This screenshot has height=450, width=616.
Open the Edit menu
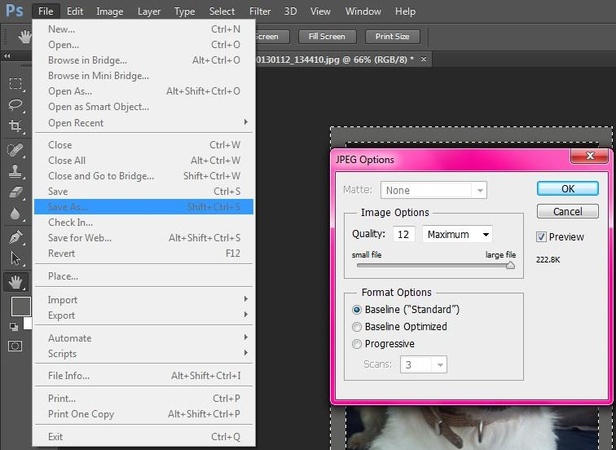75,11
